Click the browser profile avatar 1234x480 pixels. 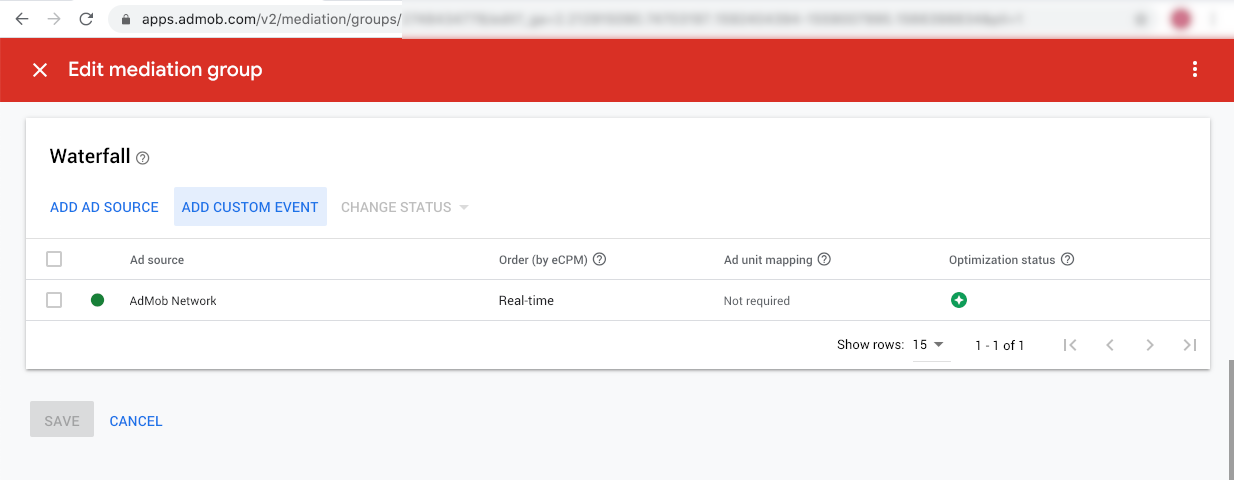pos(1182,18)
